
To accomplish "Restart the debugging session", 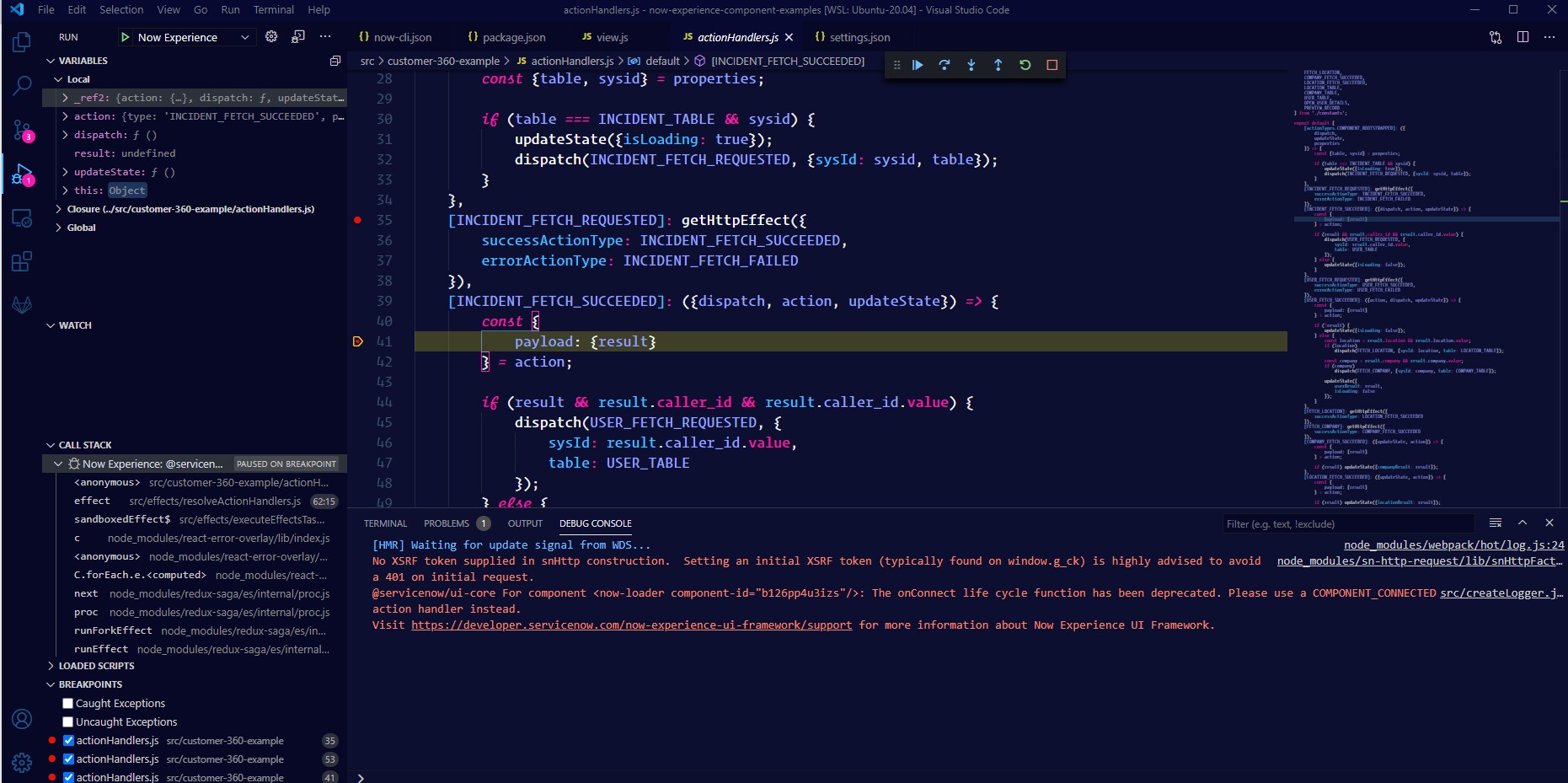I will (1025, 65).
